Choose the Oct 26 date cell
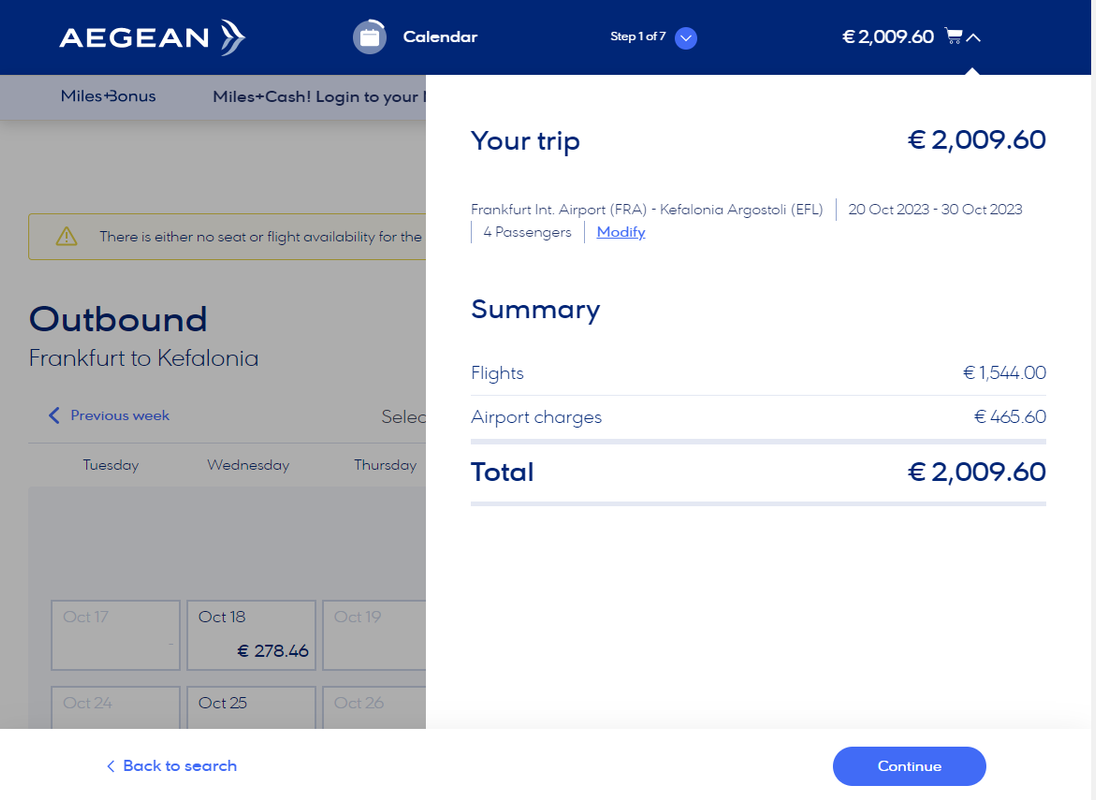 tap(375, 708)
